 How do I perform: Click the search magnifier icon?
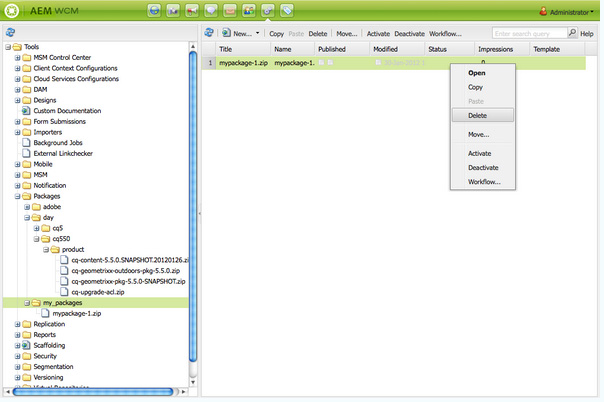click(x=572, y=33)
